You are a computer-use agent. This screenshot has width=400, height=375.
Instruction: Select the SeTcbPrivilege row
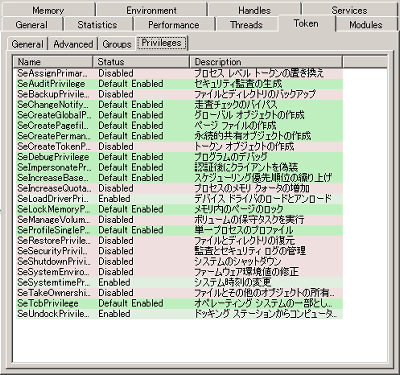pos(179,303)
